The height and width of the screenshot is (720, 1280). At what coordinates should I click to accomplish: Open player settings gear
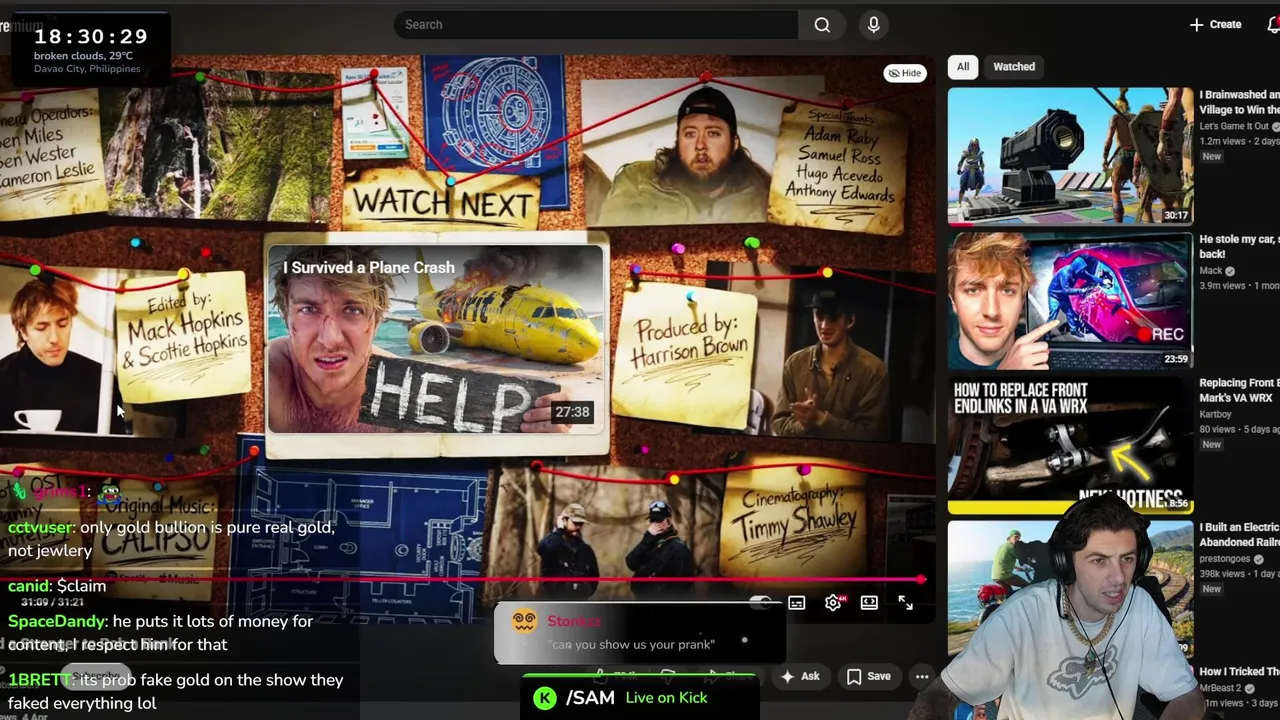pos(833,603)
